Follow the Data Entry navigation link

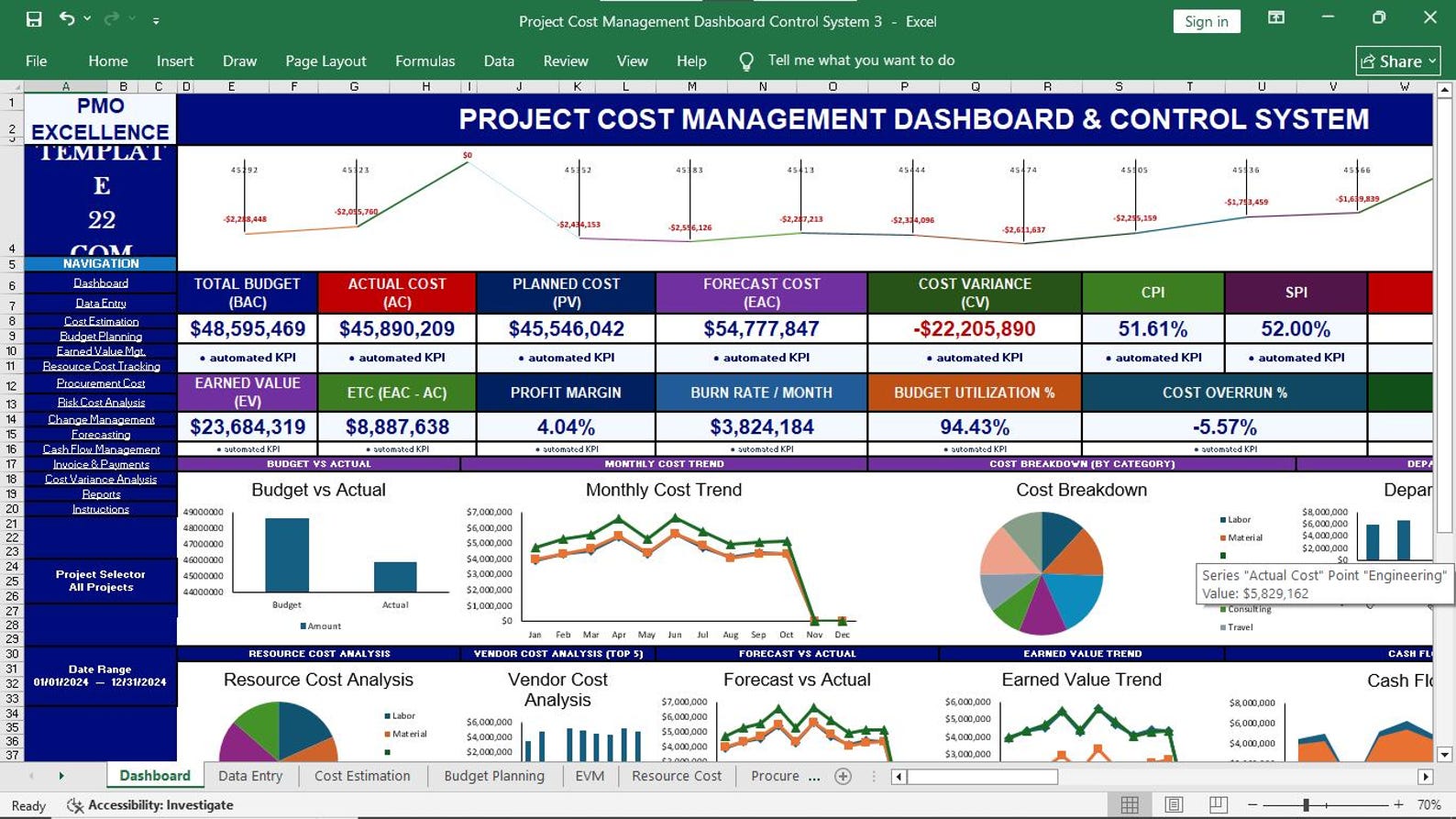point(101,304)
